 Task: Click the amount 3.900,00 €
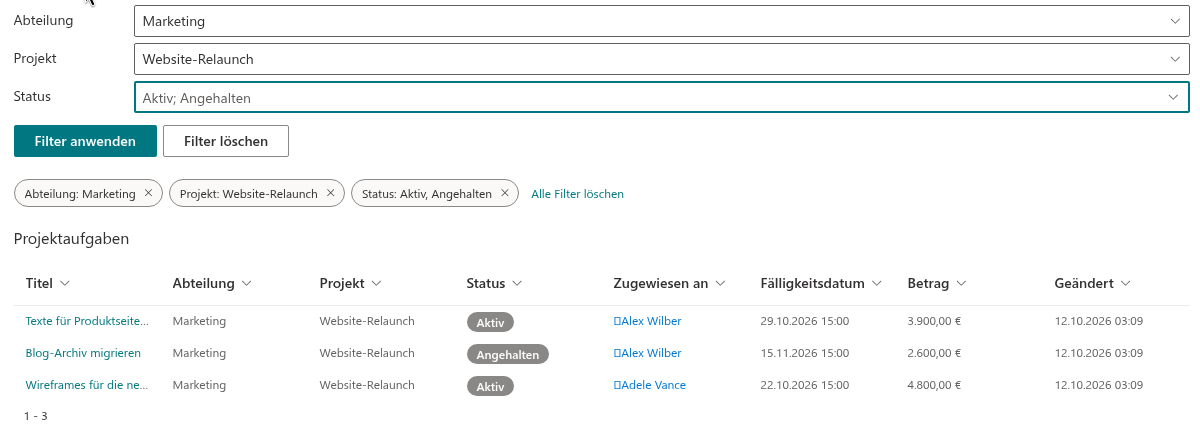point(934,321)
